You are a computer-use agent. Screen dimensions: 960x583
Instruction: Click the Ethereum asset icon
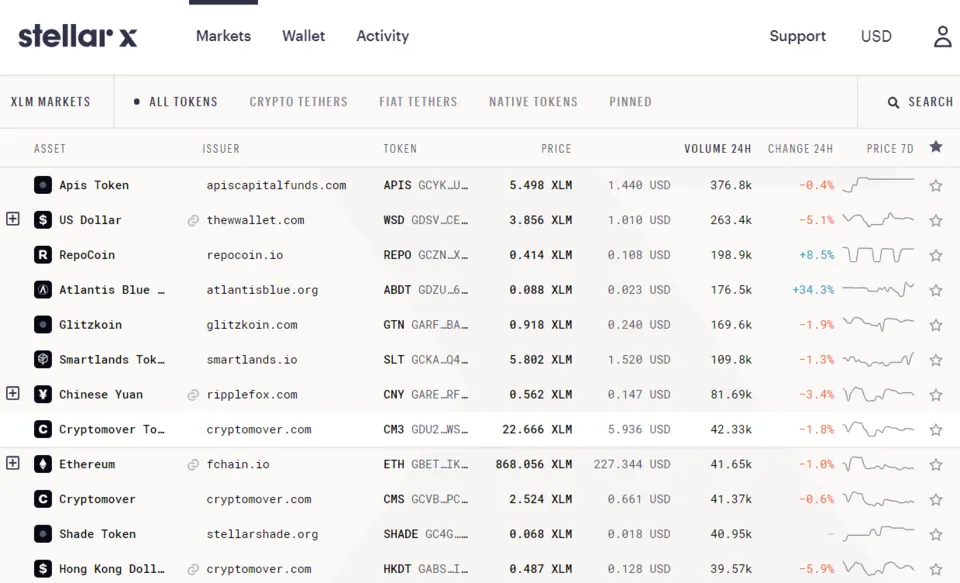pos(42,464)
